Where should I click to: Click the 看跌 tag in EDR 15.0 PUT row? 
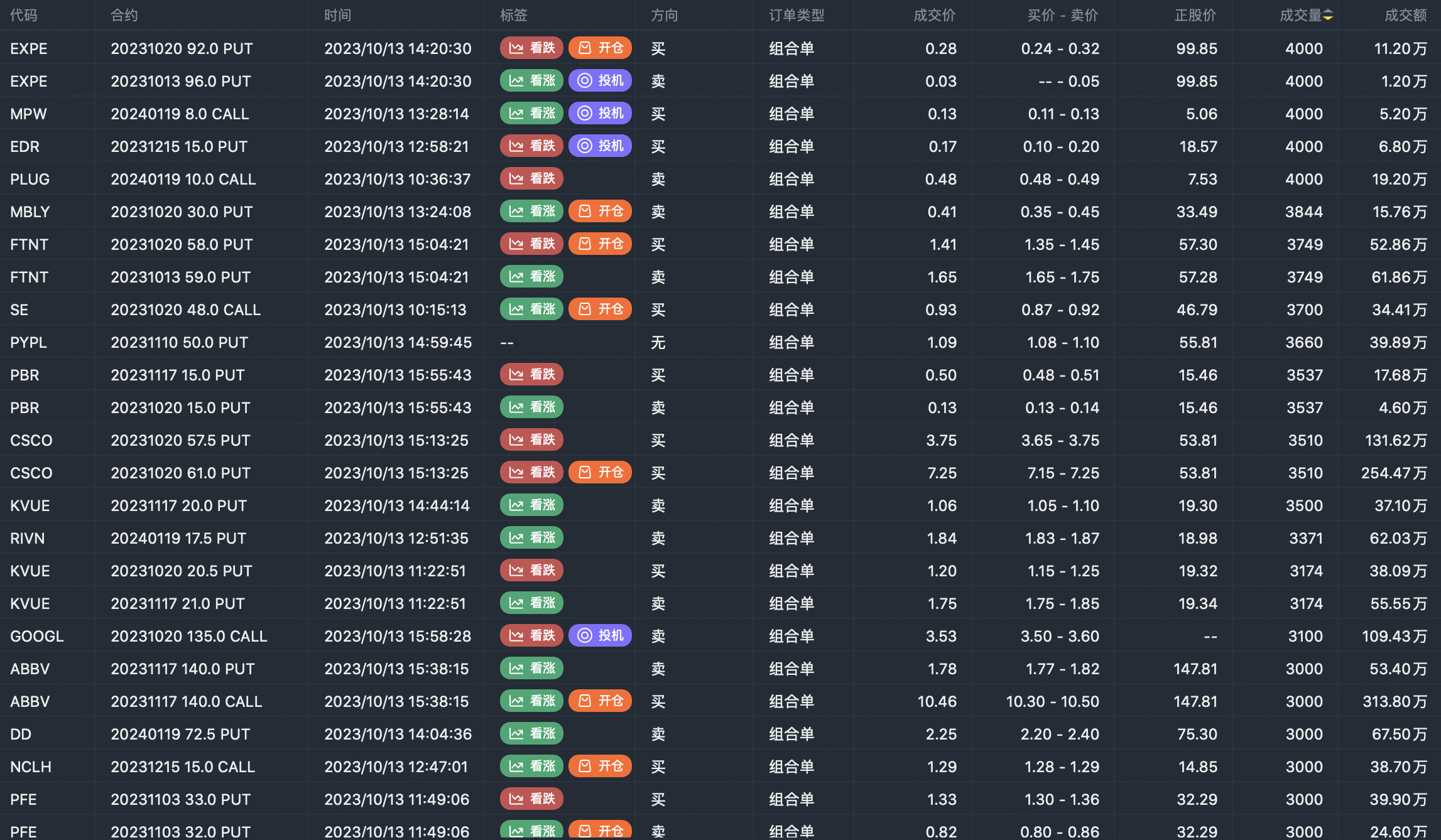(x=531, y=146)
